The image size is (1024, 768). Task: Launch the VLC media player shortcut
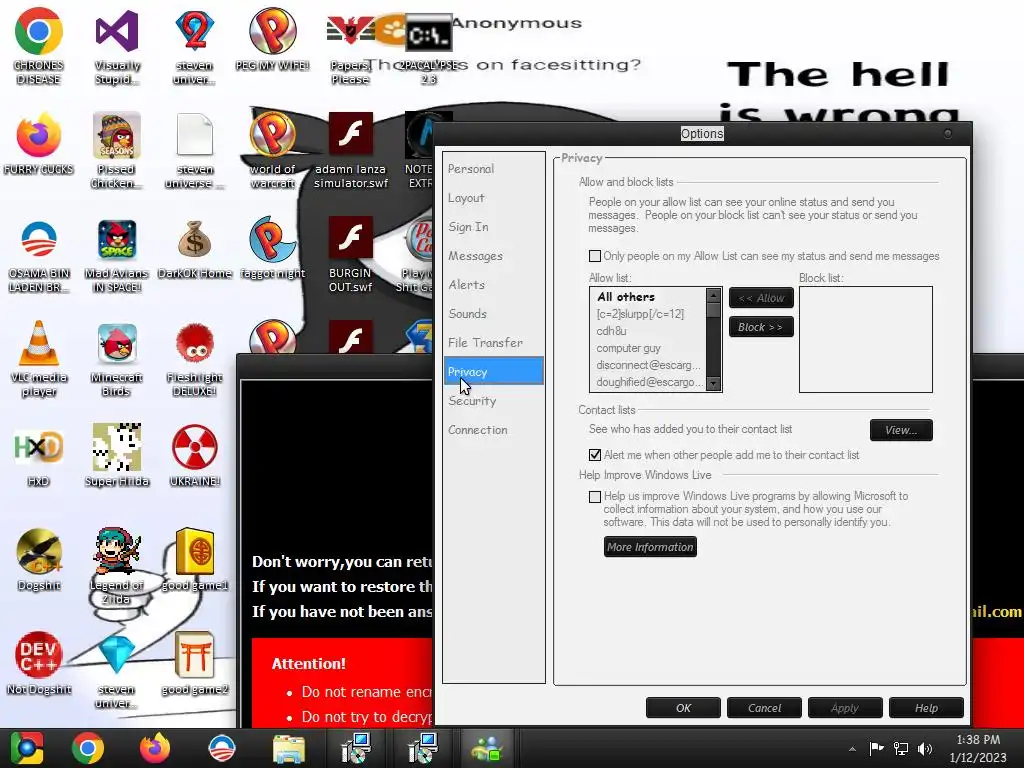(39, 358)
